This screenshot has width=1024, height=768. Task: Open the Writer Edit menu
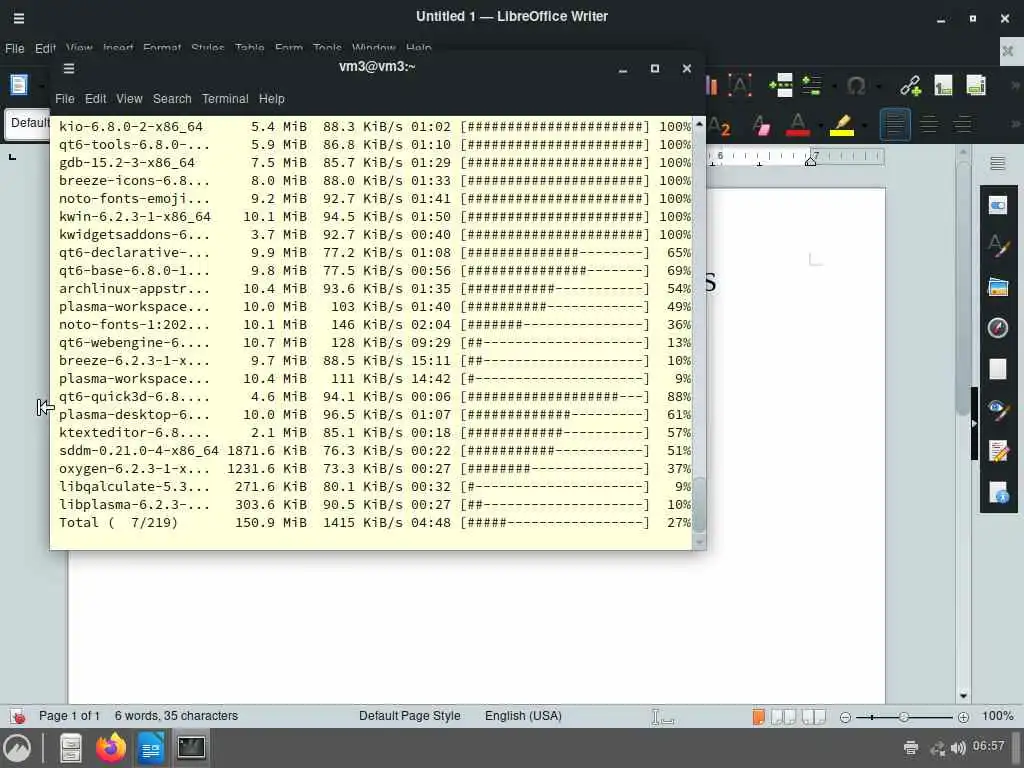[x=46, y=48]
